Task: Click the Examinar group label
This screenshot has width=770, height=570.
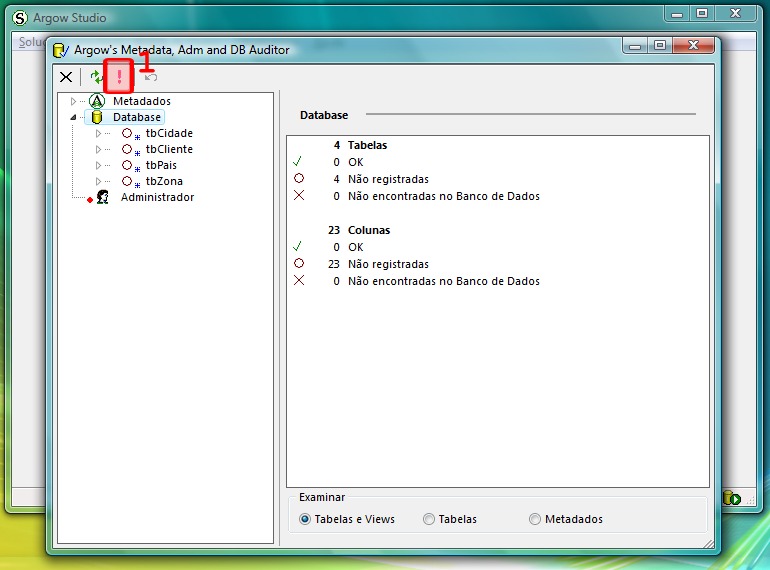Action: [322, 497]
